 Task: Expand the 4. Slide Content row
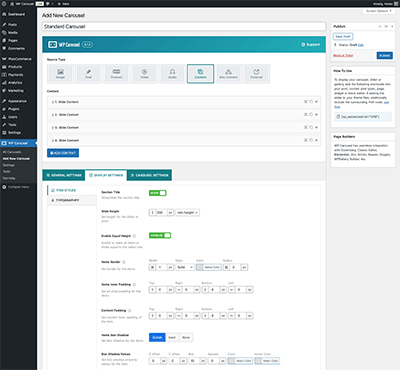(x=184, y=140)
